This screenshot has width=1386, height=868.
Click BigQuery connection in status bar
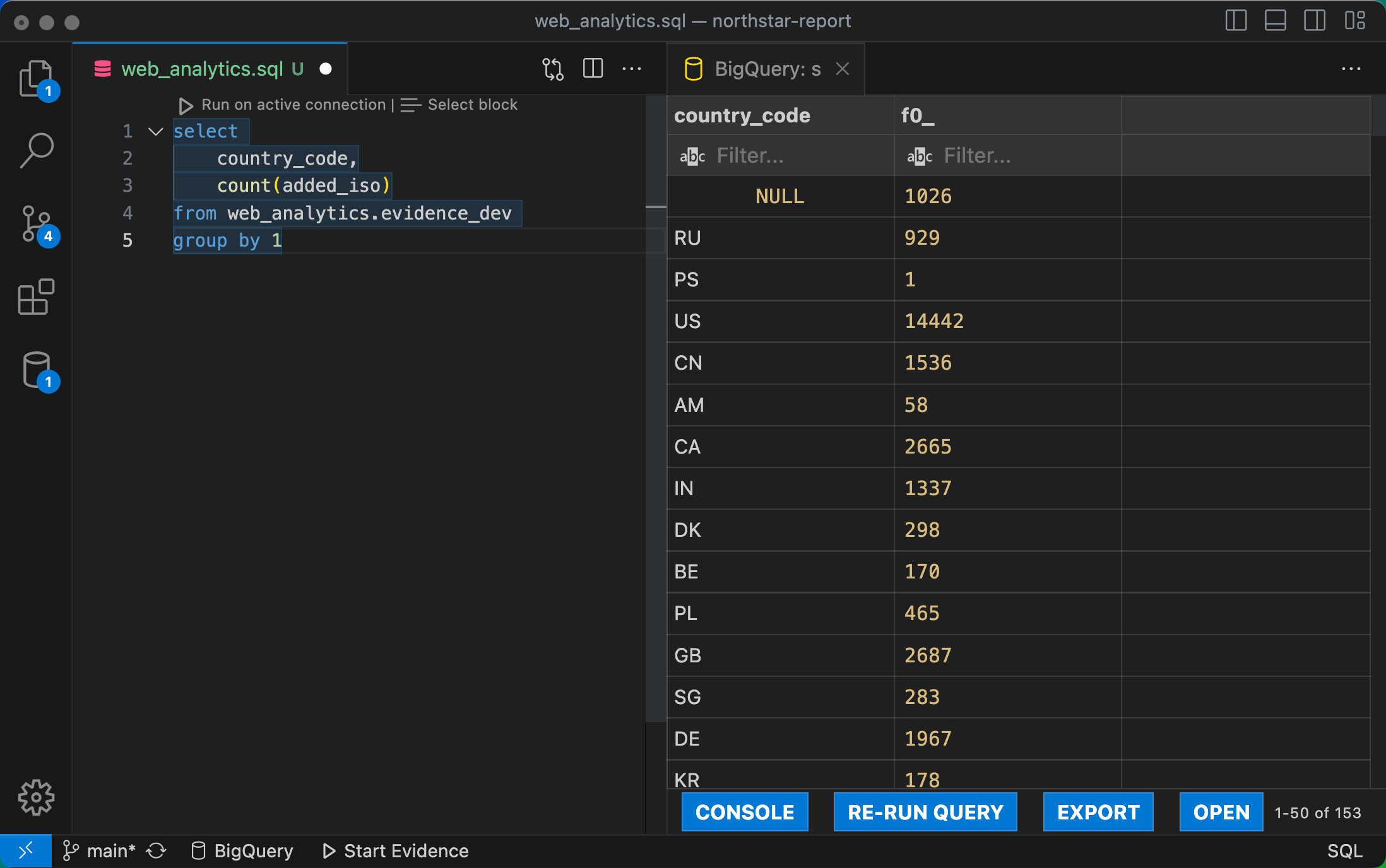point(242,851)
